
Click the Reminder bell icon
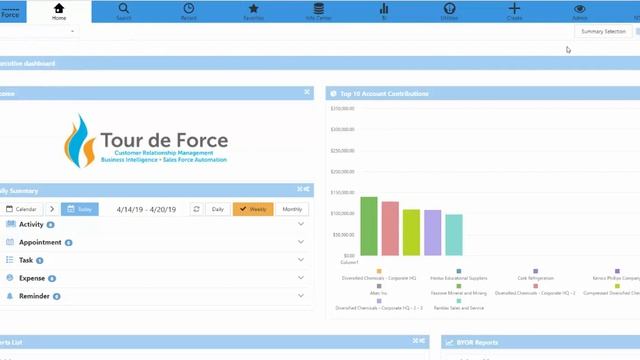(x=10, y=296)
